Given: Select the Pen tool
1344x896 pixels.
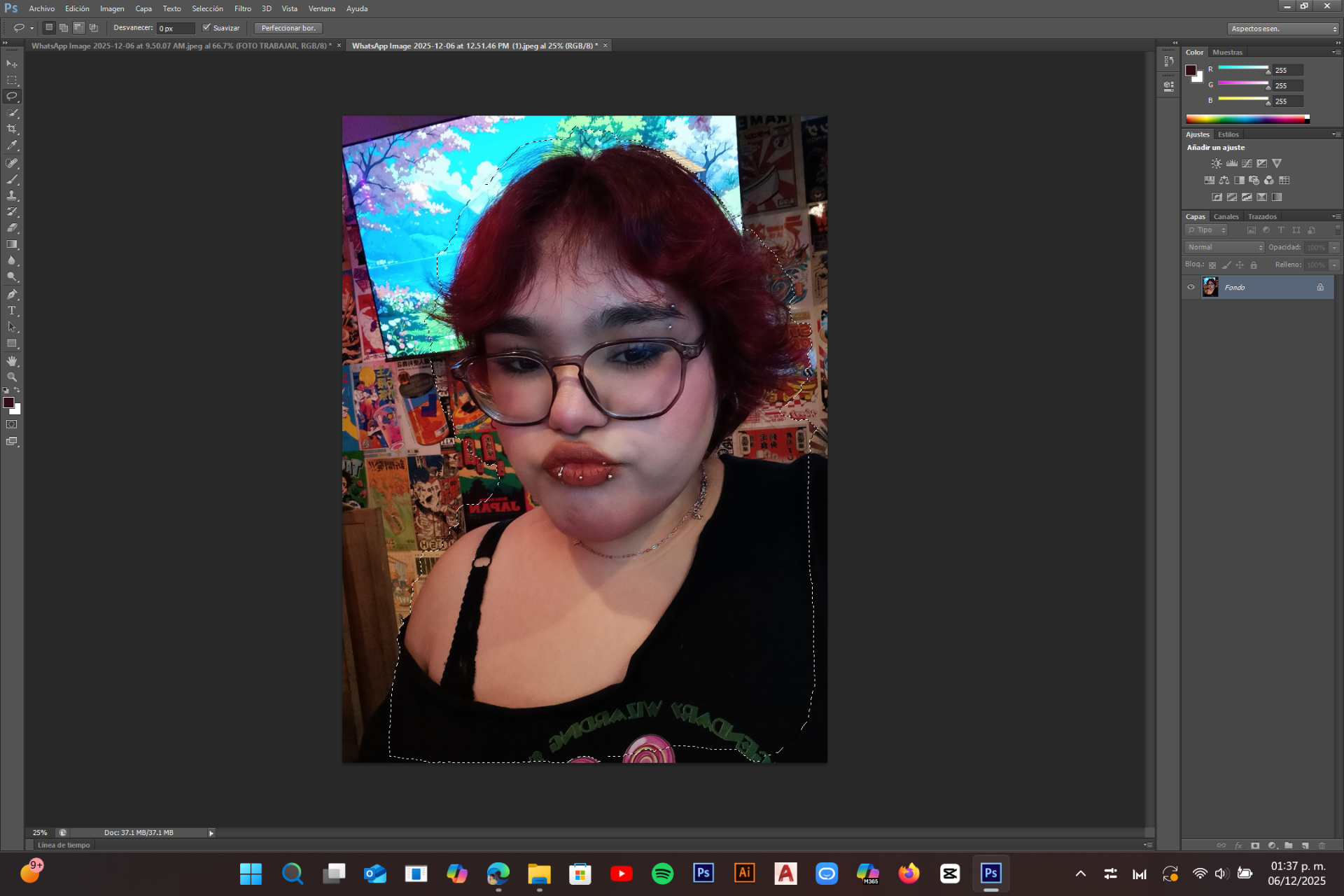Looking at the screenshot, I should coord(12,295).
